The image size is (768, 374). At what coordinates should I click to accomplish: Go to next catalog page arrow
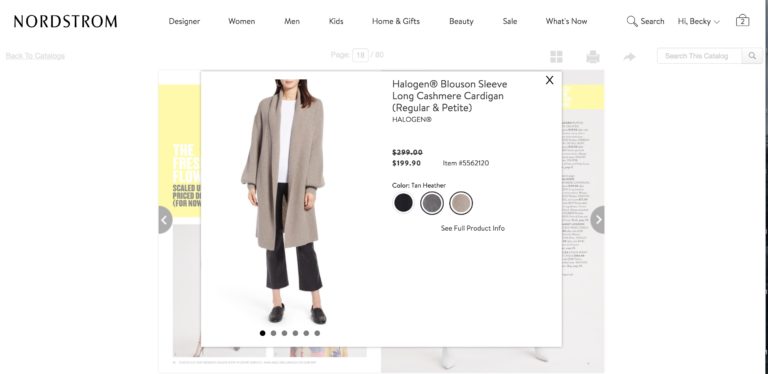(598, 220)
